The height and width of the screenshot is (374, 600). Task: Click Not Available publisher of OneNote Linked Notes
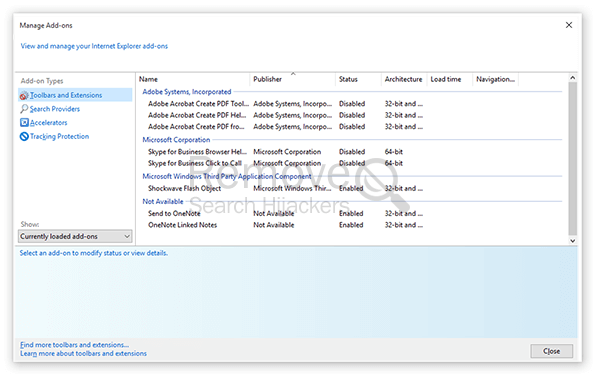274,225
